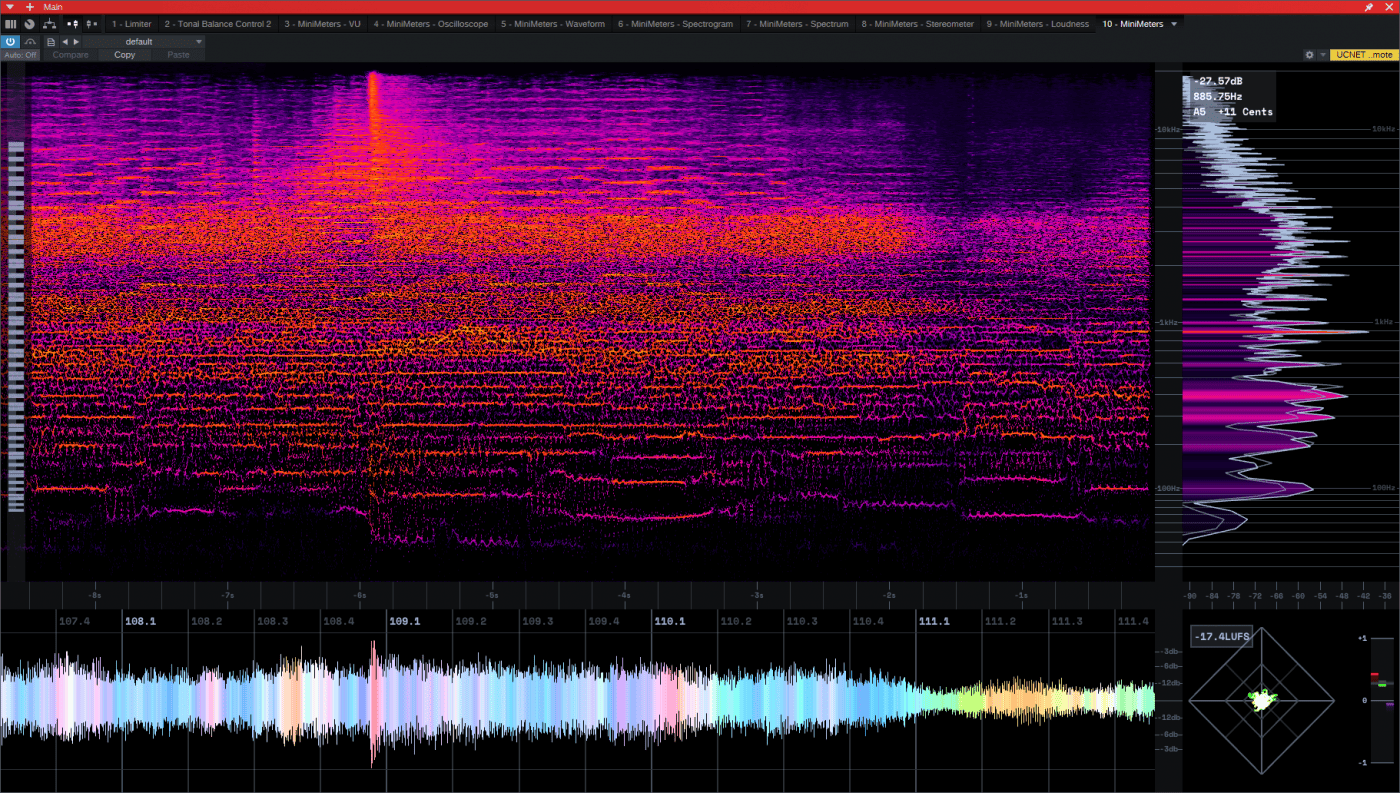Open plugin settings gear icon
Image resolution: width=1400 pixels, height=793 pixels.
[1309, 55]
